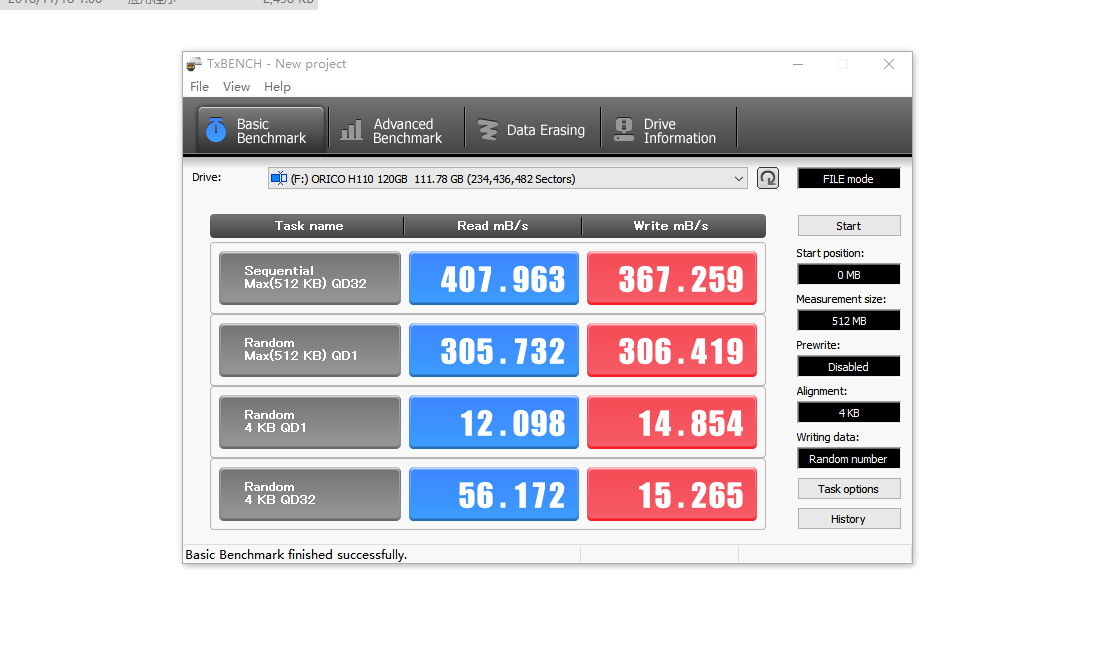
Task: Toggle the FILE mode setting
Action: (848, 179)
